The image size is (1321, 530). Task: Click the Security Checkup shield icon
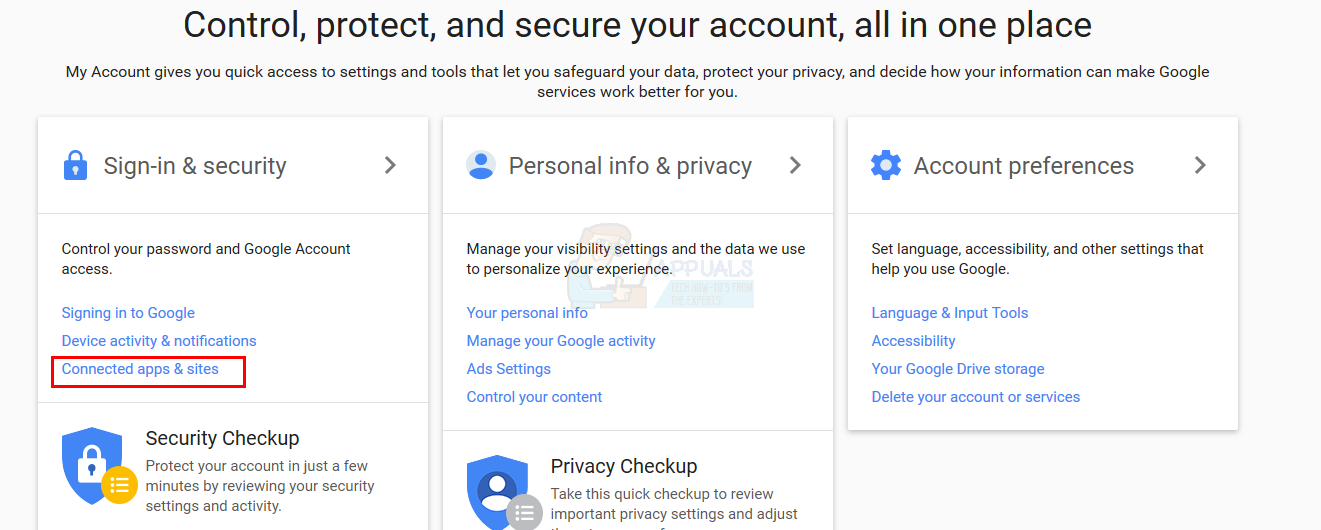tap(93, 466)
